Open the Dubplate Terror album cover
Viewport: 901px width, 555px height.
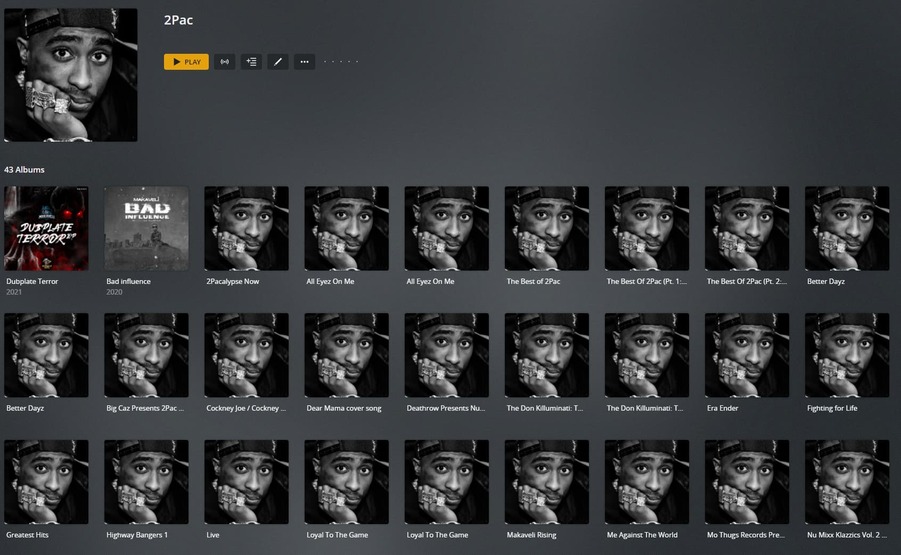pos(46,228)
